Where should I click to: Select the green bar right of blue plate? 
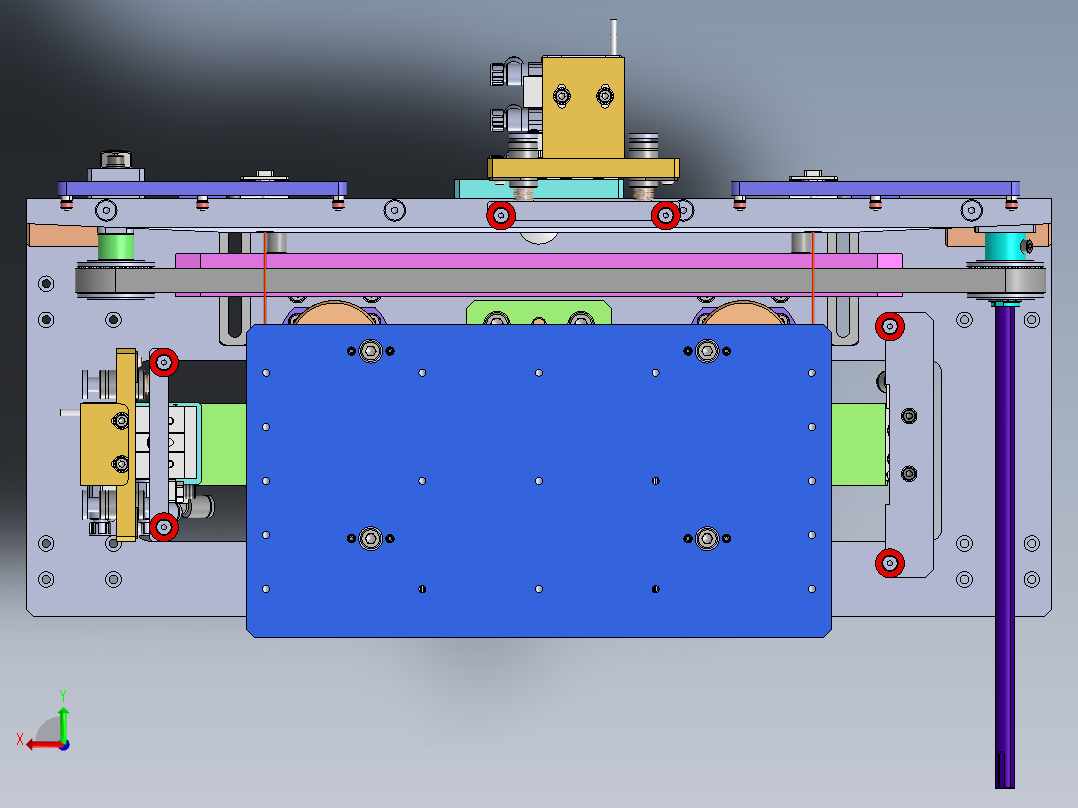[859, 444]
